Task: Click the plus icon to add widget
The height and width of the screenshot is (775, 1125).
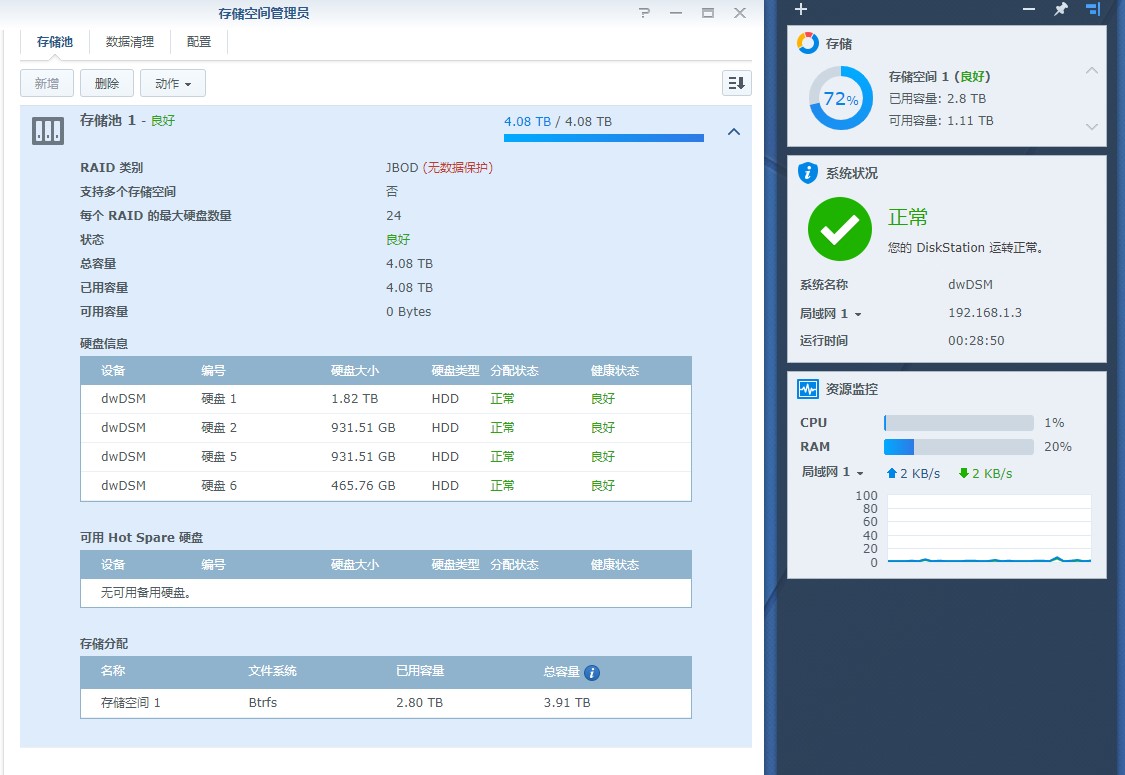Action: (x=801, y=9)
